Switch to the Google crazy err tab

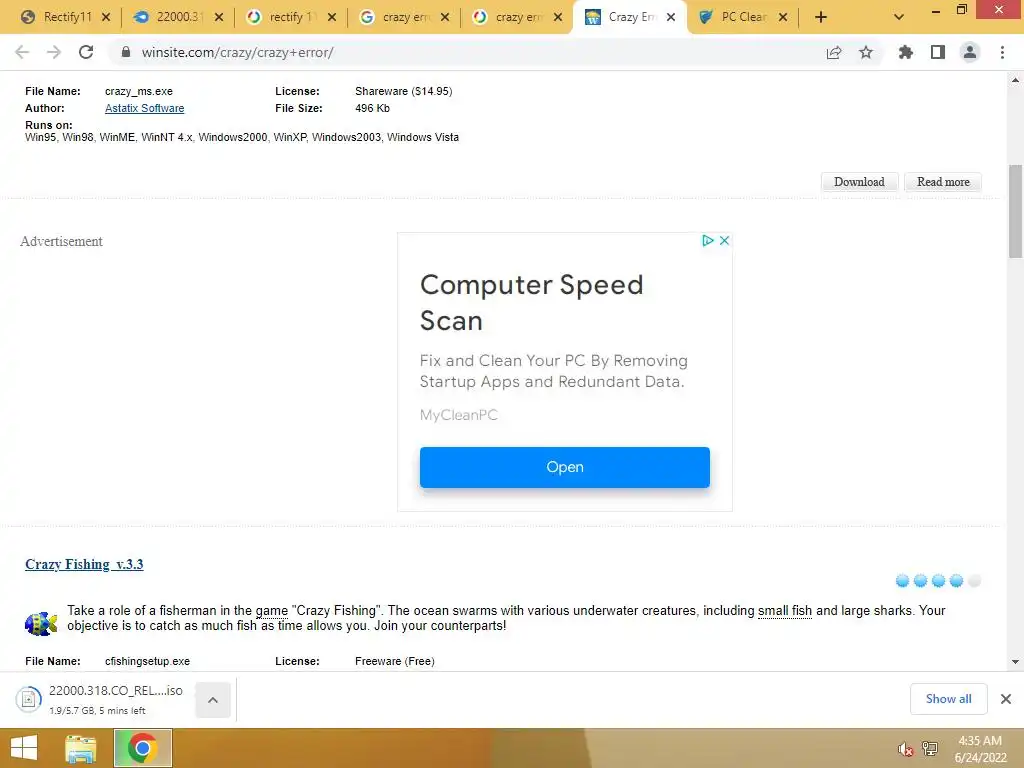click(397, 18)
